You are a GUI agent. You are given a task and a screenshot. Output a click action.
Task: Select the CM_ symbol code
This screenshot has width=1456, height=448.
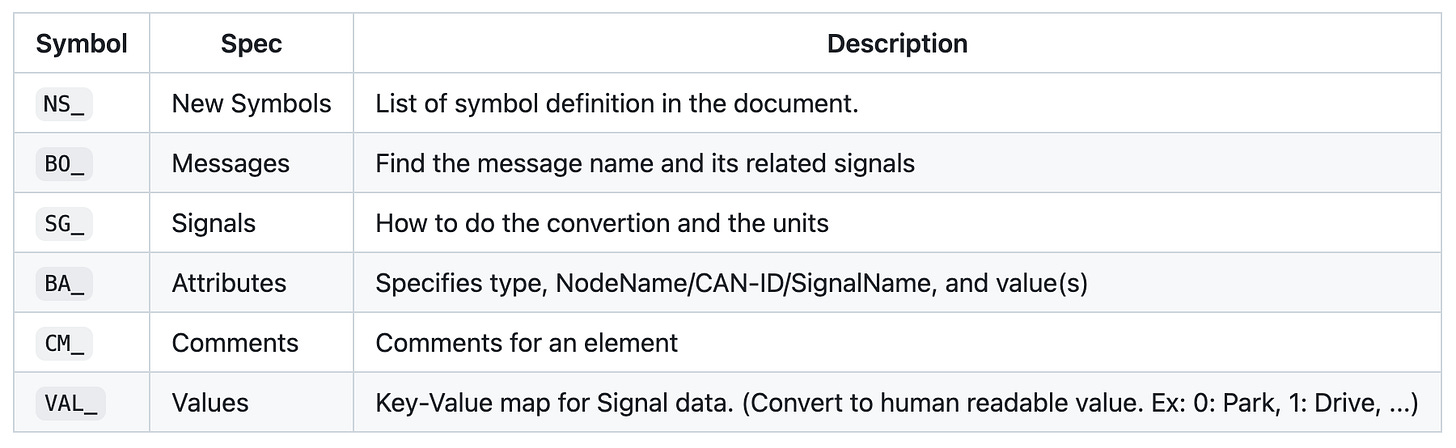64,343
